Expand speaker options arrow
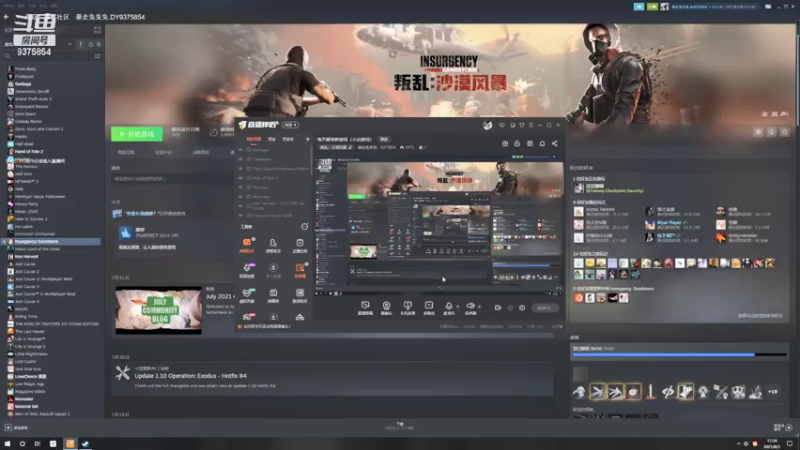This screenshot has width=800, height=450. 479,307
